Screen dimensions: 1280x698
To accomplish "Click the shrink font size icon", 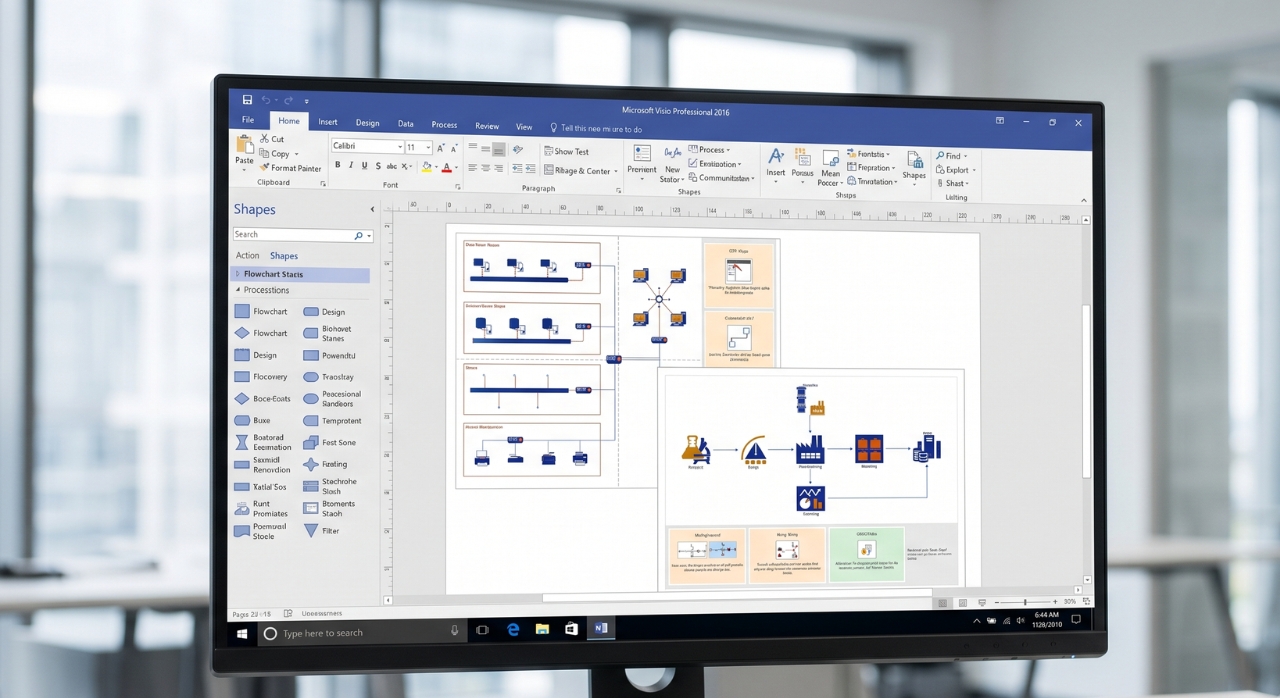I will 454,148.
